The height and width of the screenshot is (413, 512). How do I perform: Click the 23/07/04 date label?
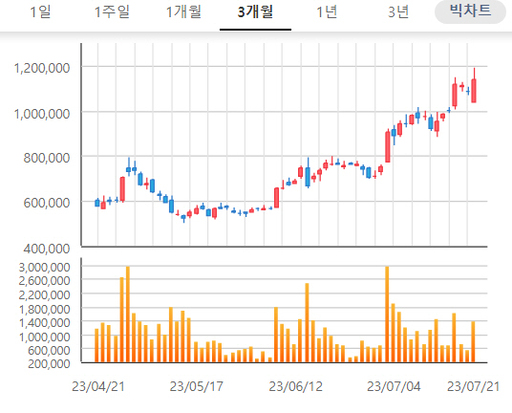click(x=394, y=387)
